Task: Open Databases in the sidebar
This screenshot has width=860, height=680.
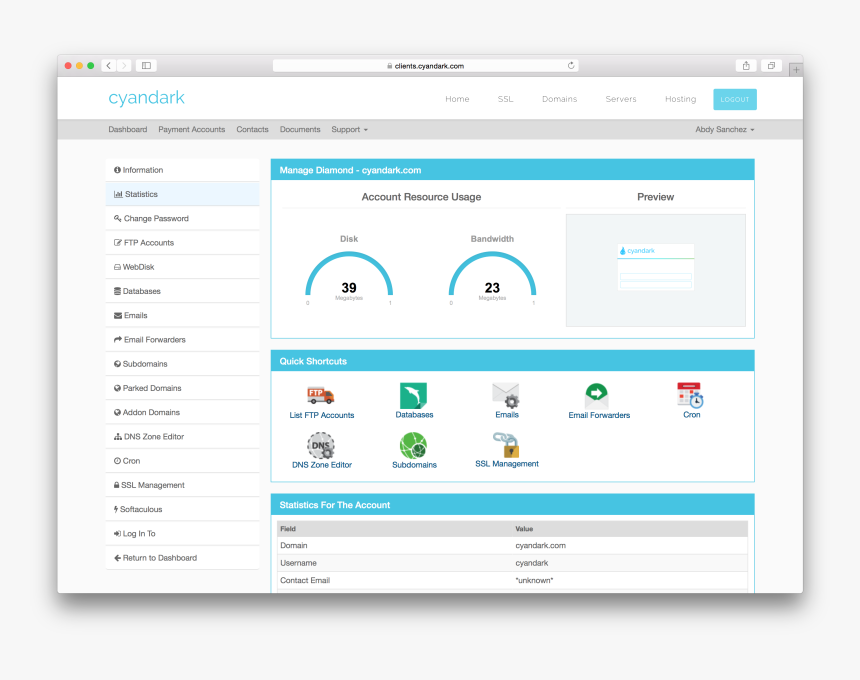Action: [183, 291]
